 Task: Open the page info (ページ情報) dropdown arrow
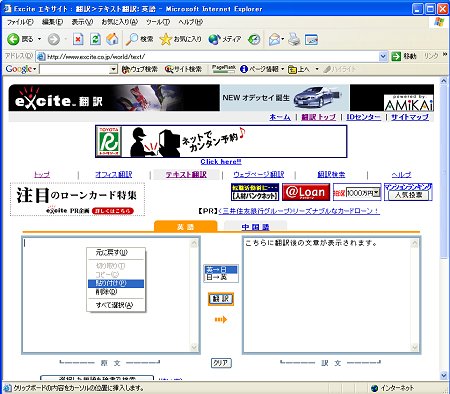282,69
